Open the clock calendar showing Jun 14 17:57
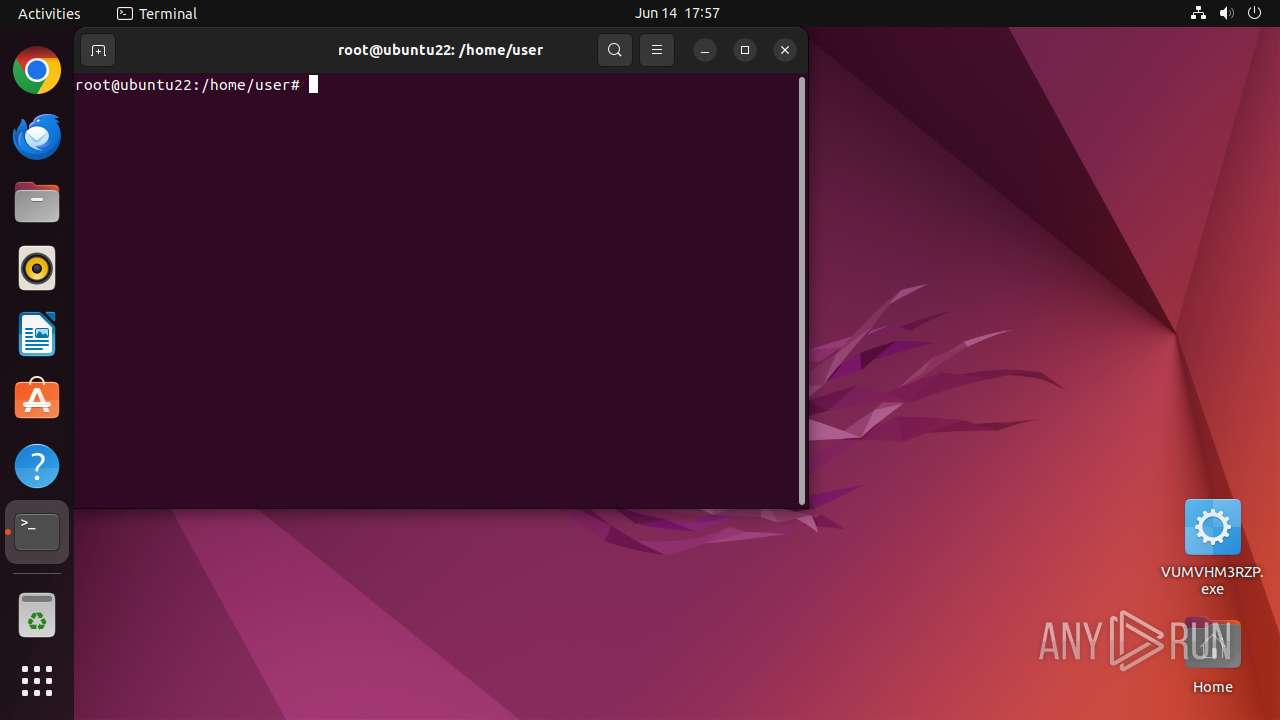 click(677, 13)
